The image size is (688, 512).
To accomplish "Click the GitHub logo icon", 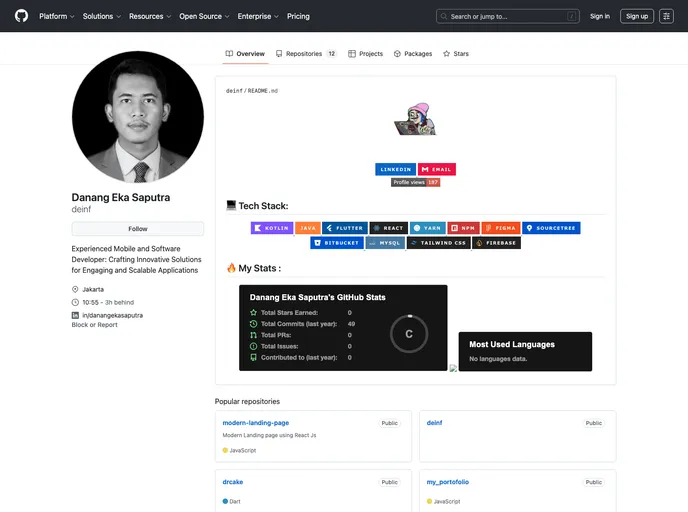I will 21,16.
